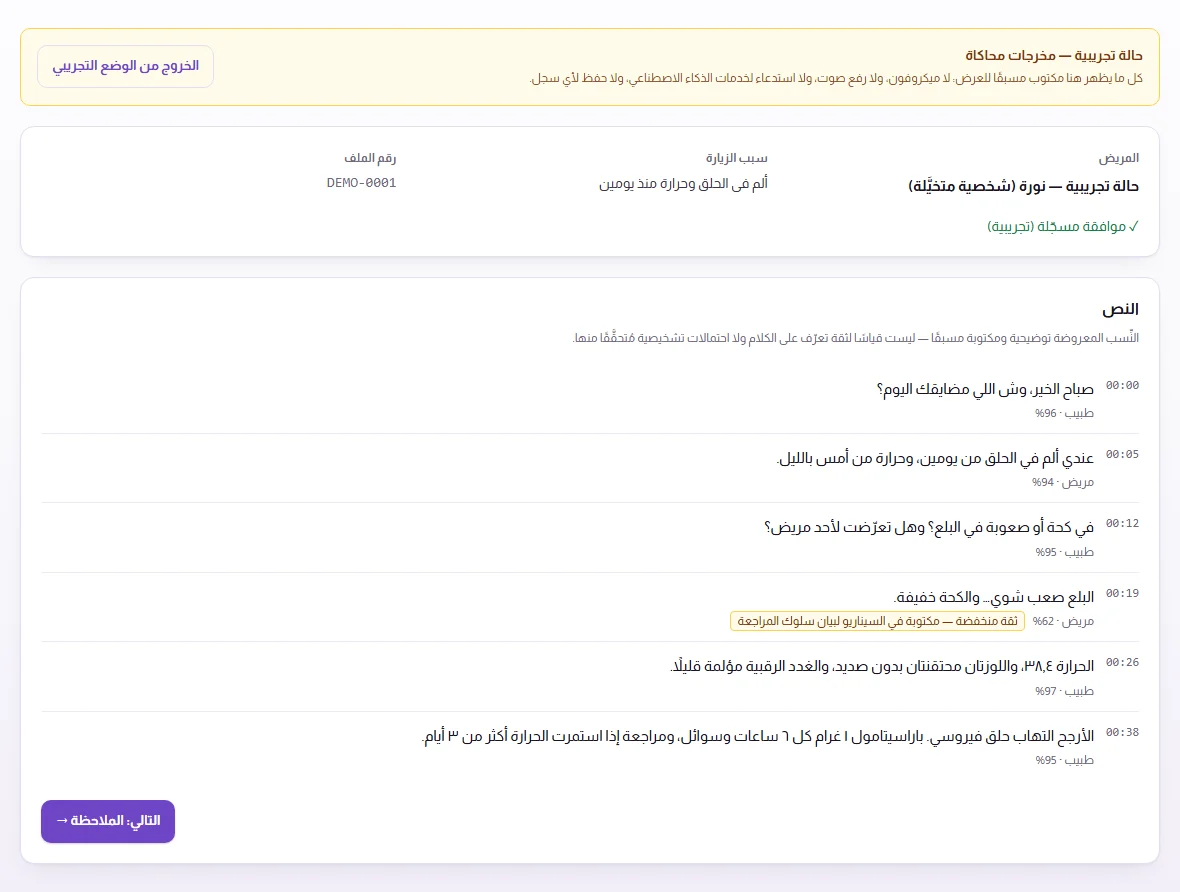Select banner title 'حالة تجريبية — مخرجات محاكاة'
The width and height of the screenshot is (1180, 892).
pyautogui.click(x=1054, y=56)
